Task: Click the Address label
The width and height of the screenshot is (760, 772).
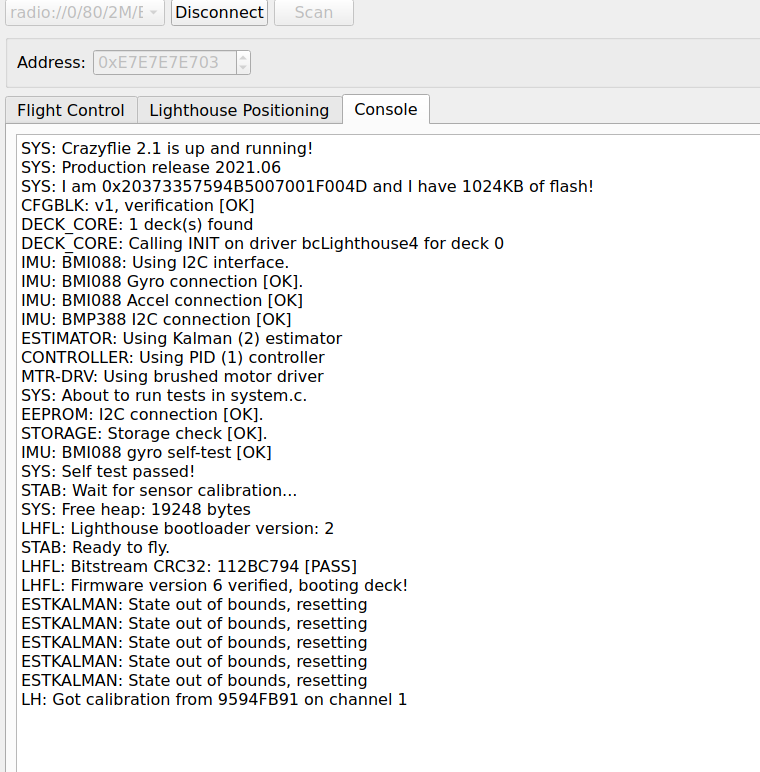Action: [x=51, y=62]
